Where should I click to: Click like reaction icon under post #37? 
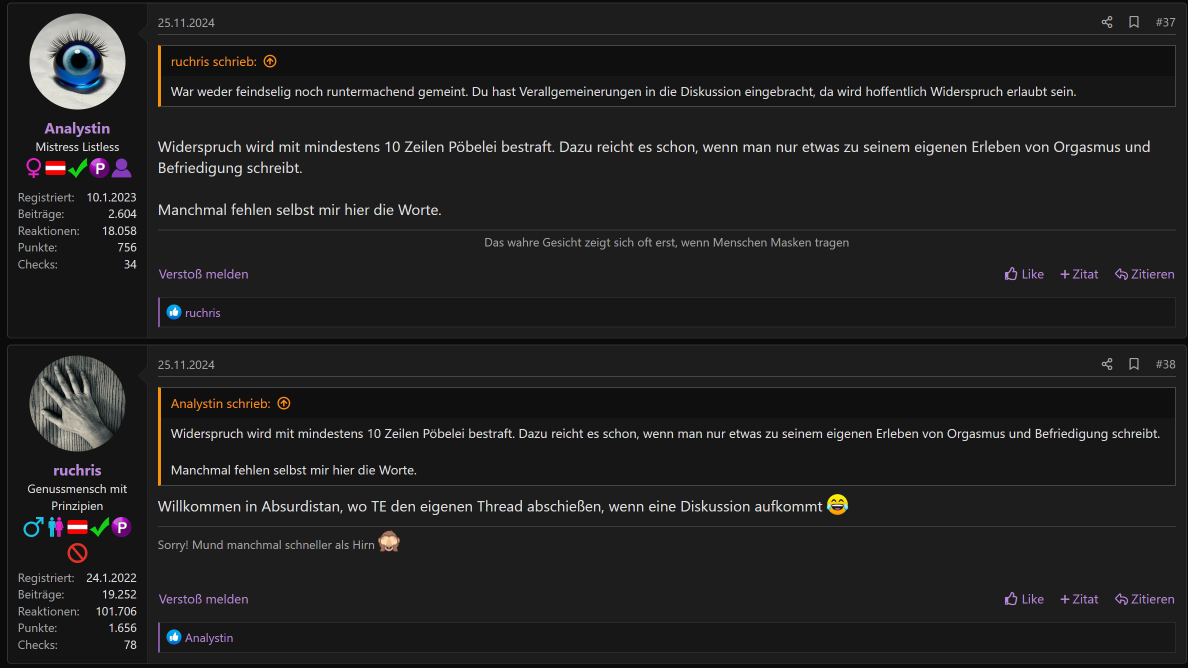coord(174,312)
